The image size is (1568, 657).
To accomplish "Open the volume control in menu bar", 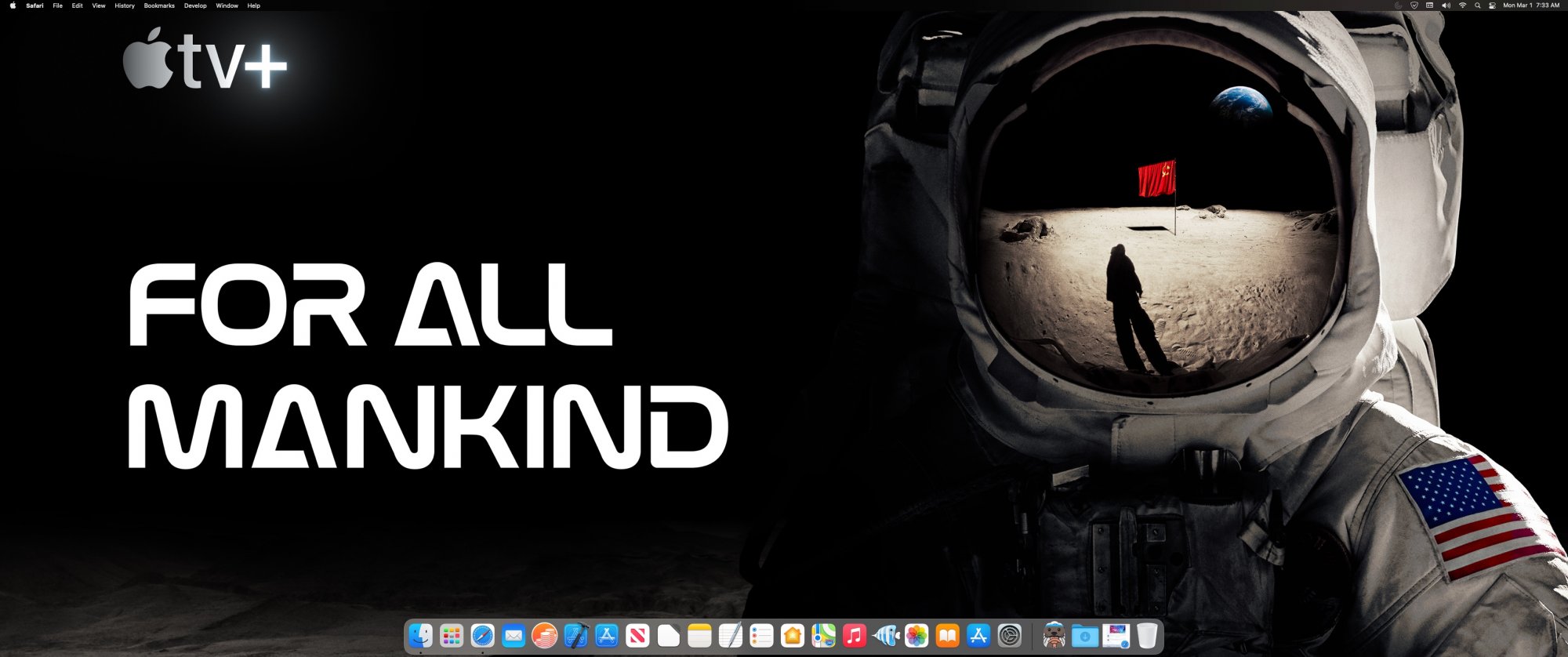I will 1446,5.
